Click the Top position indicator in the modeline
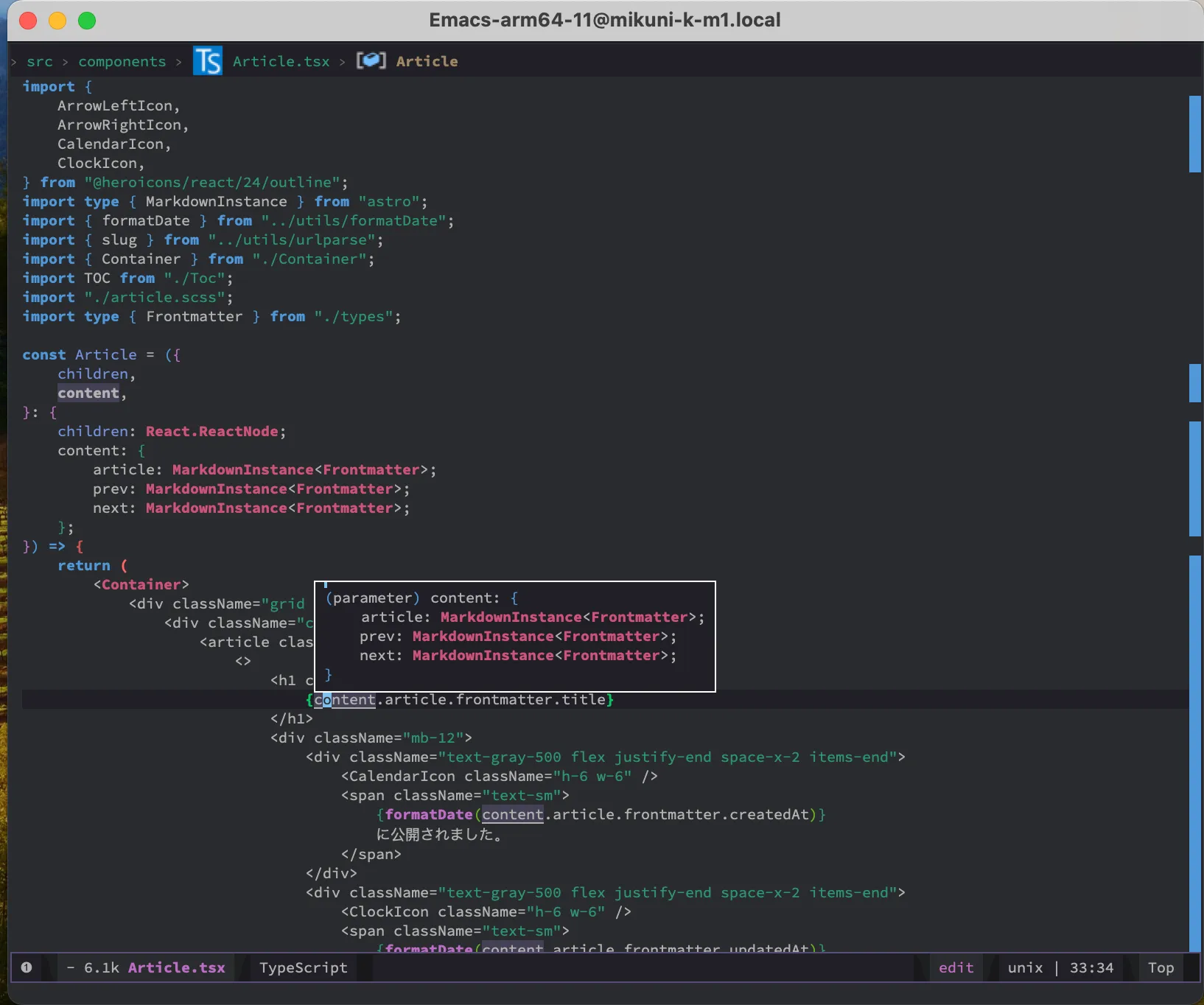Viewport: 1204px width, 1005px height. (1160, 967)
